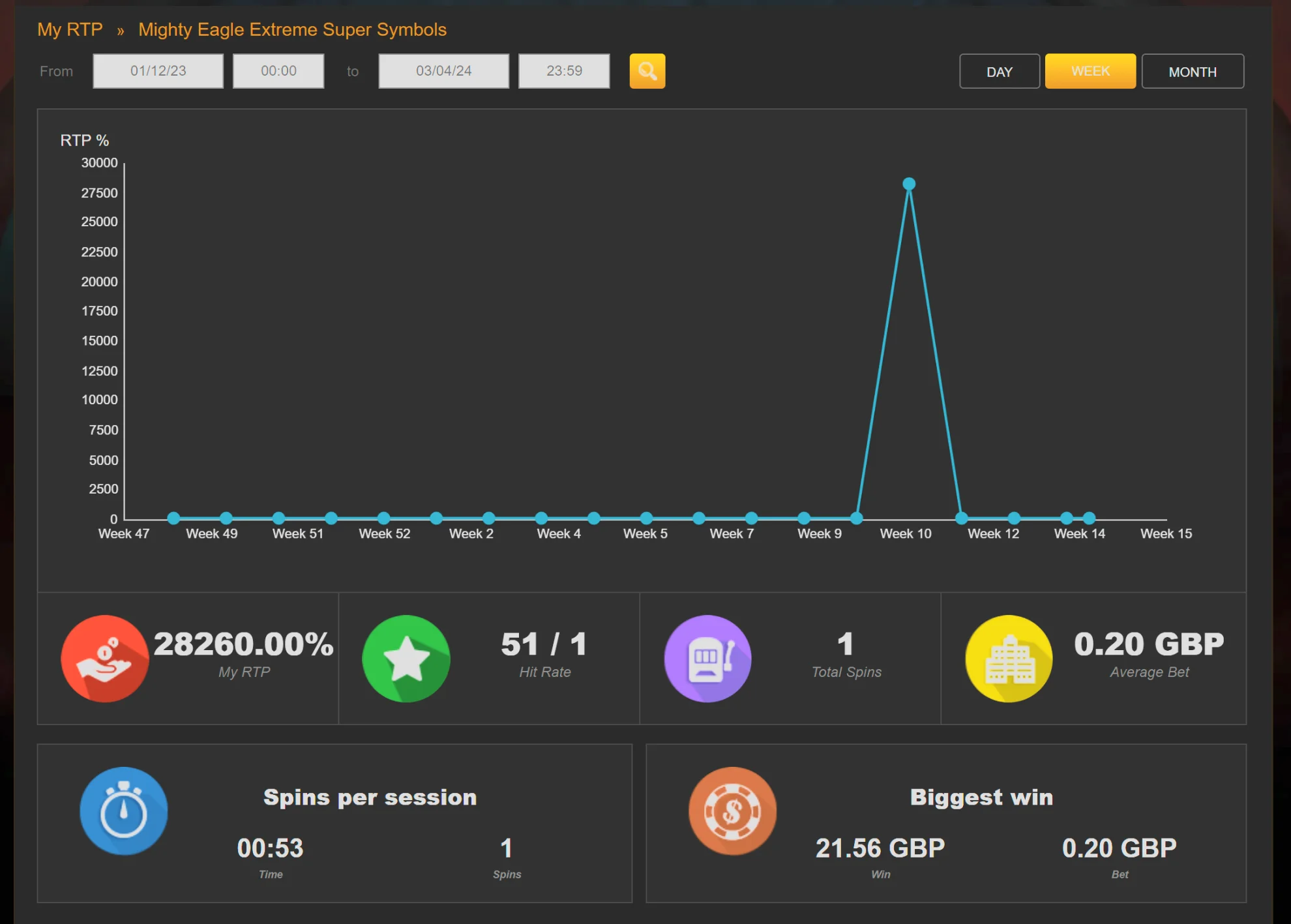
Task: Click the From time field 00:00
Action: [x=278, y=71]
